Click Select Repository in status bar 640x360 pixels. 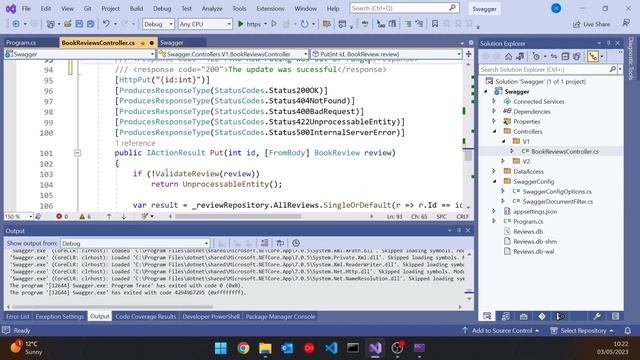pos(582,330)
